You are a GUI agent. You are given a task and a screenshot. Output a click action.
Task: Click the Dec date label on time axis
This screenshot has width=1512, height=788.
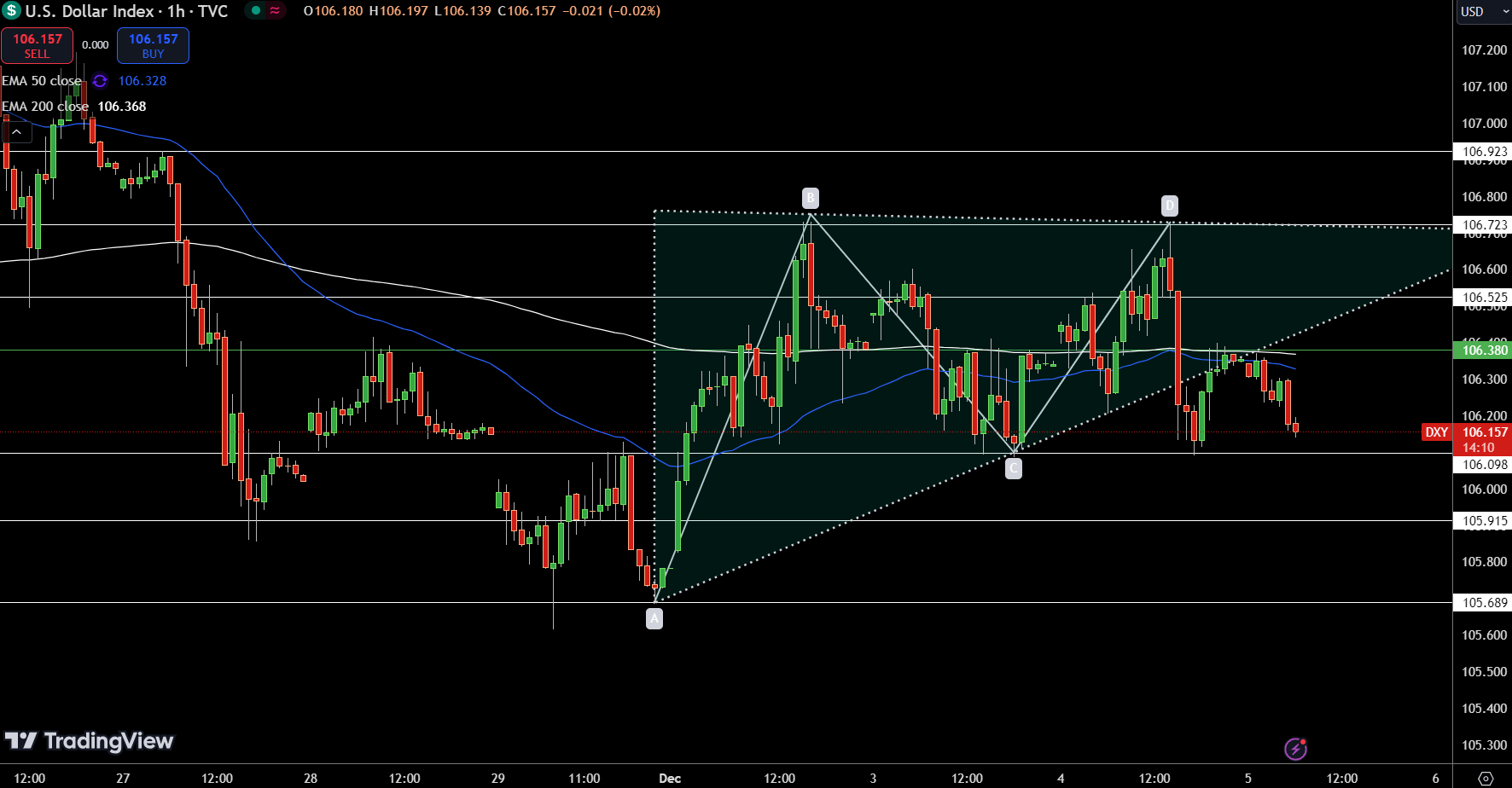670,779
